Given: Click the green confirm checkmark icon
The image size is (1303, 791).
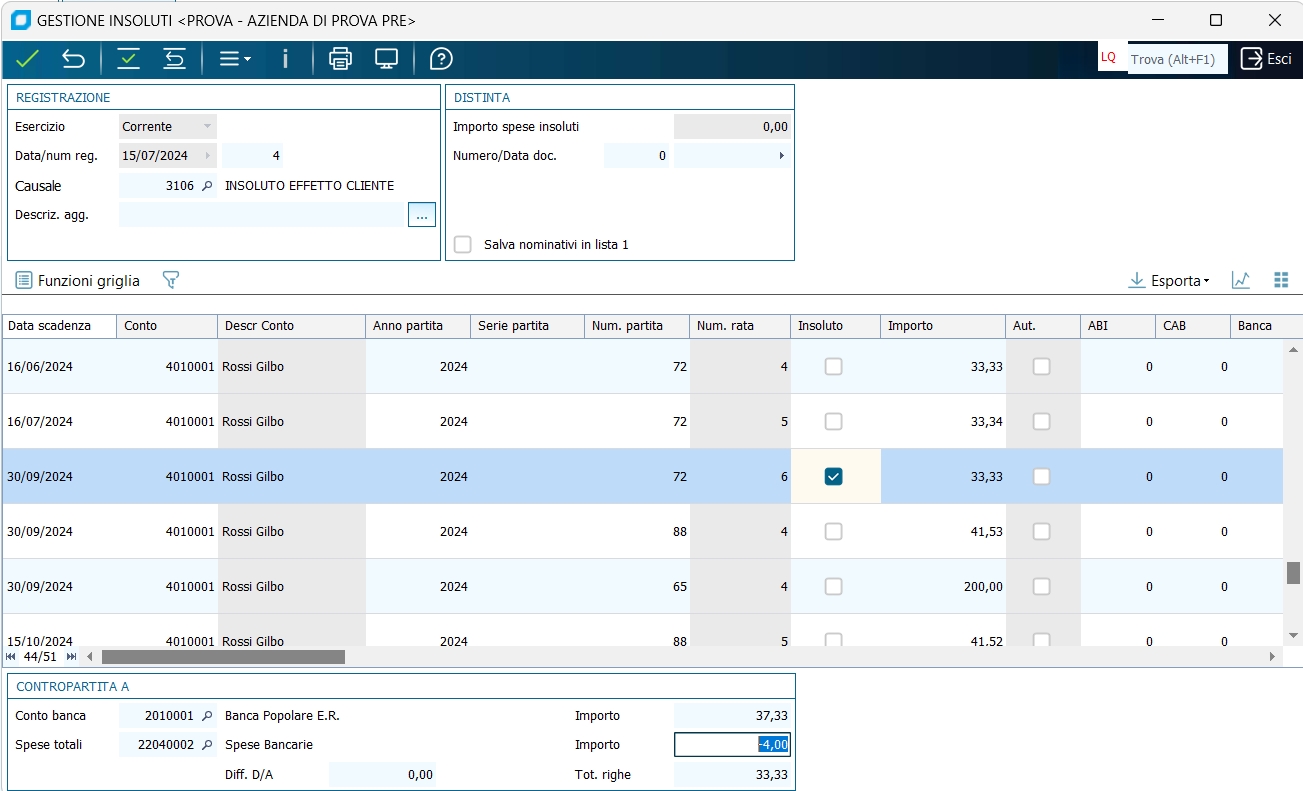Looking at the screenshot, I should click(27, 59).
